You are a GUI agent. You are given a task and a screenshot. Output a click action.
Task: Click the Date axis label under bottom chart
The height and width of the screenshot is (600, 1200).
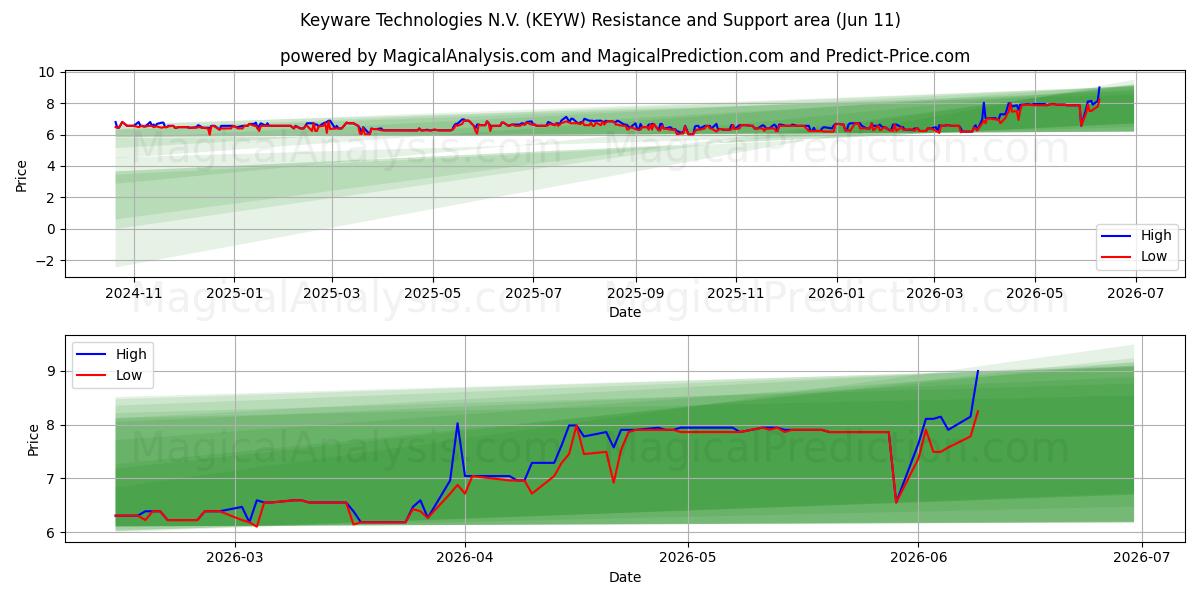click(625, 577)
